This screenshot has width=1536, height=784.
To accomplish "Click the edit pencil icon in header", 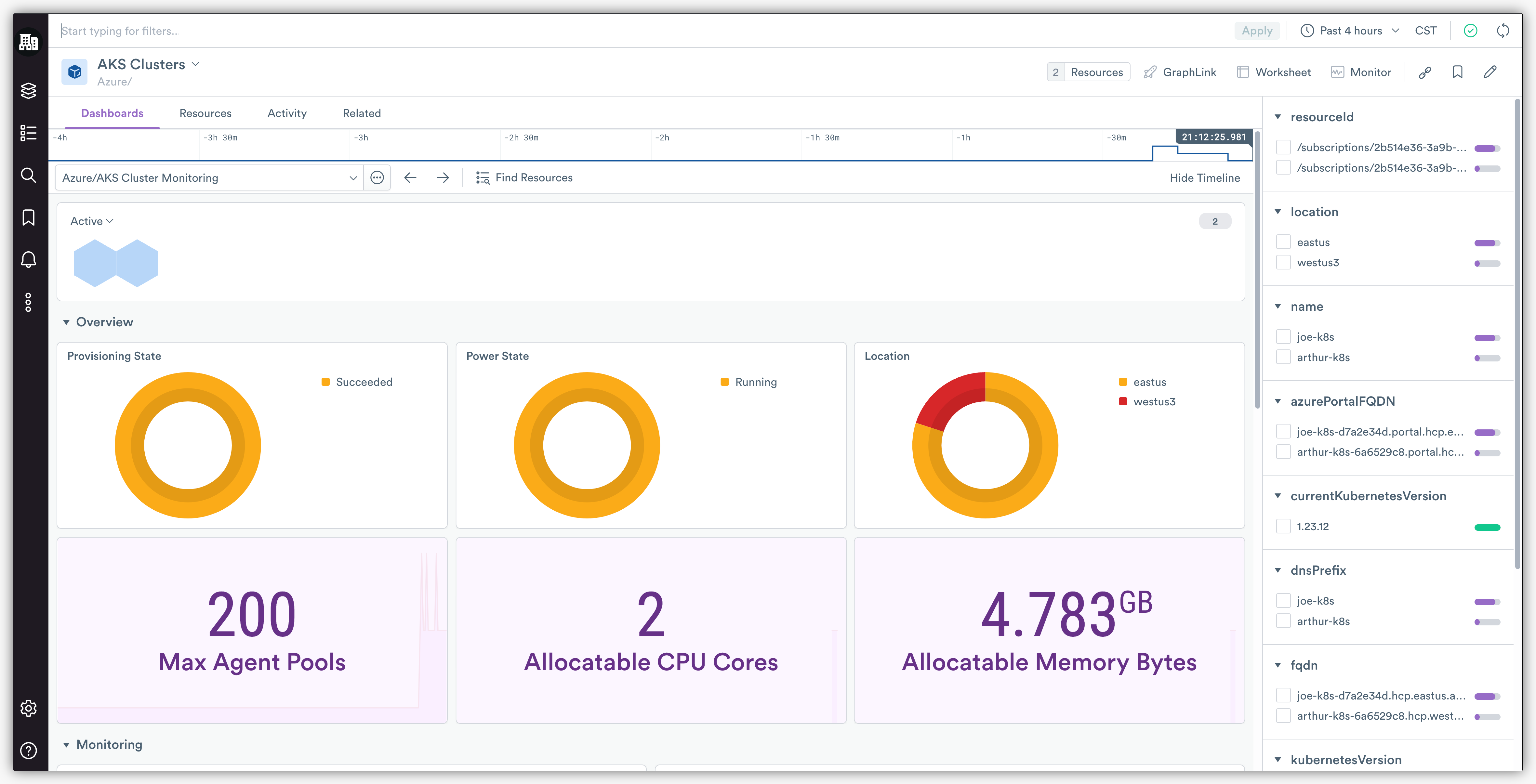I will [x=1490, y=72].
